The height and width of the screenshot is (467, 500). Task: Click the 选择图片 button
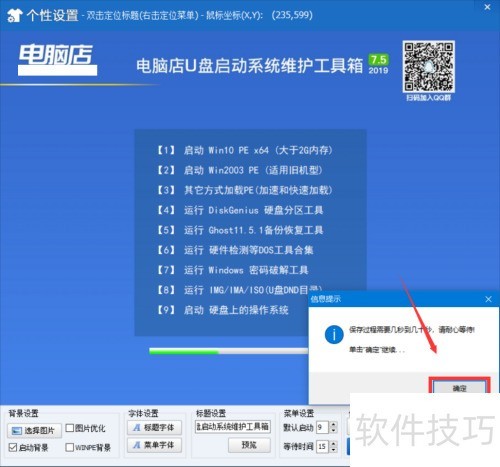click(x=35, y=431)
